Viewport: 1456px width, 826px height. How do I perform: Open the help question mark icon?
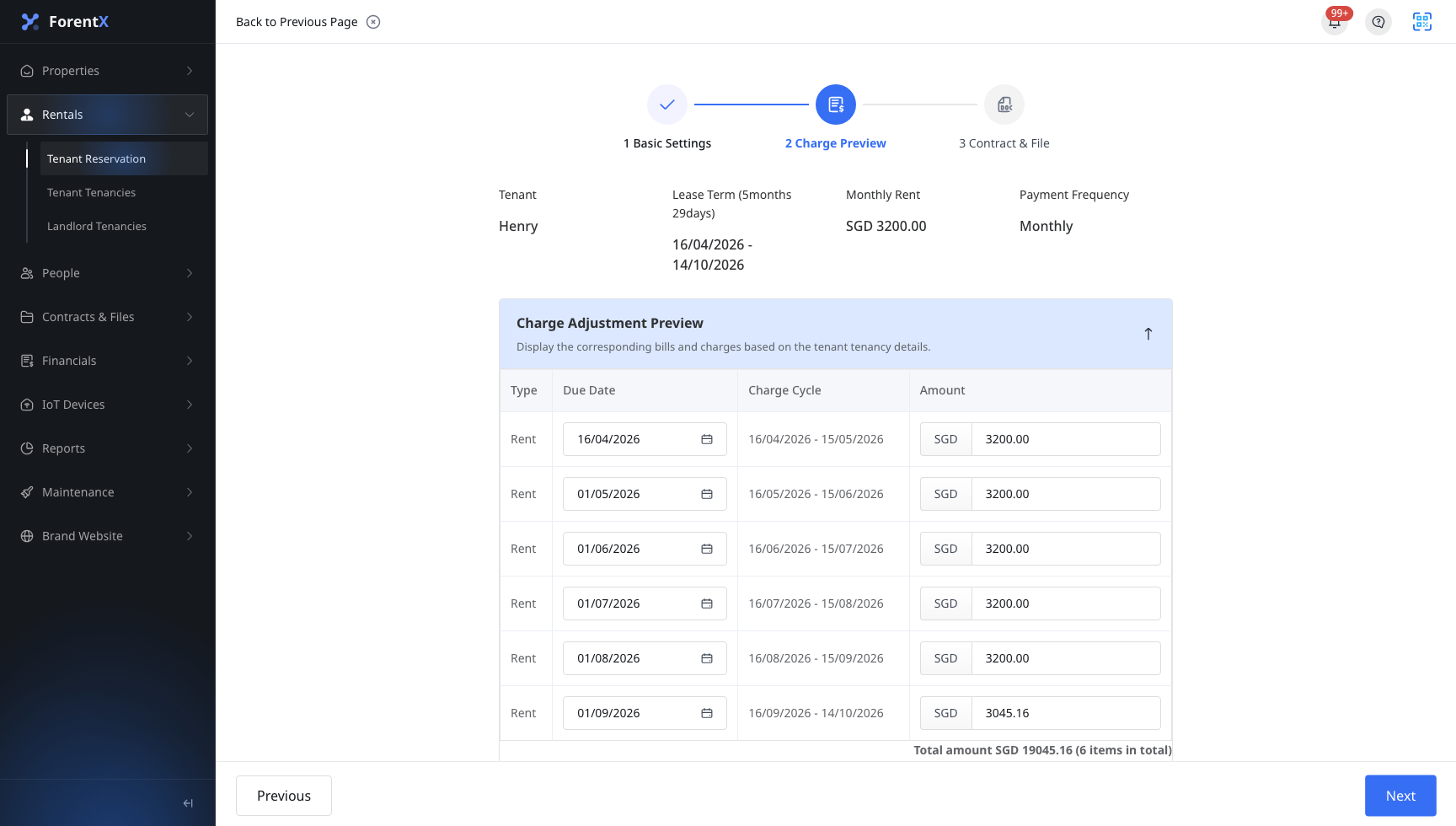tap(1378, 22)
